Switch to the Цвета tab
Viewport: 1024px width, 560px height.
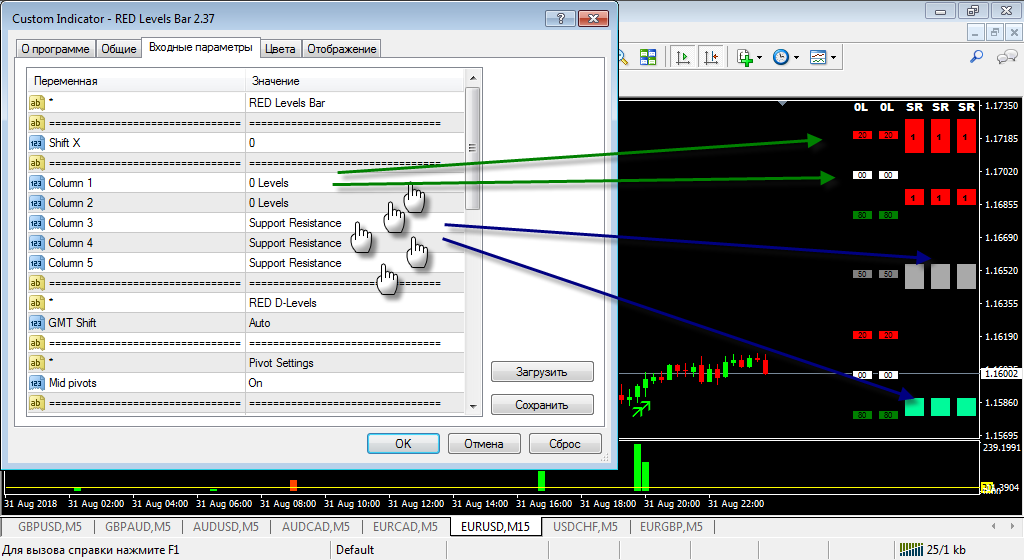tap(280, 49)
